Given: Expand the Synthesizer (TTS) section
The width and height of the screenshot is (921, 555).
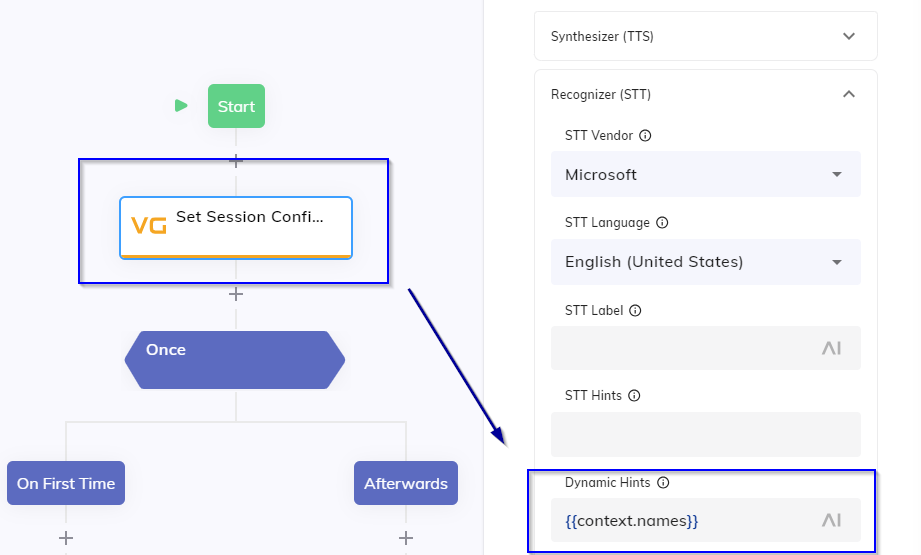Looking at the screenshot, I should coord(849,36).
